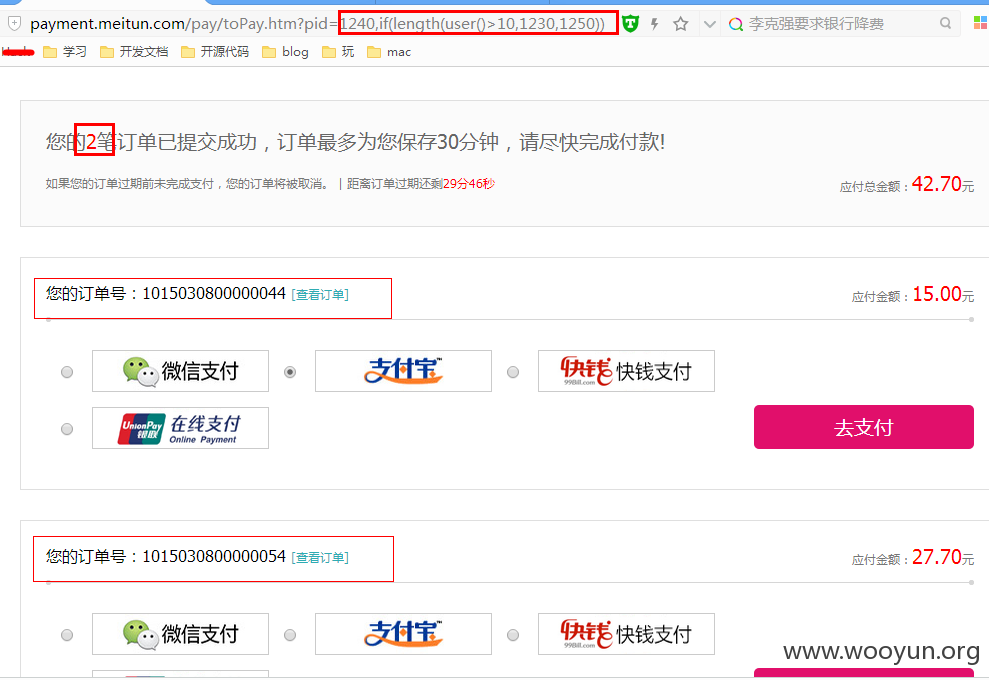Open the 开发文档 bookmarks folder
The image size is (989, 680).
(134, 52)
